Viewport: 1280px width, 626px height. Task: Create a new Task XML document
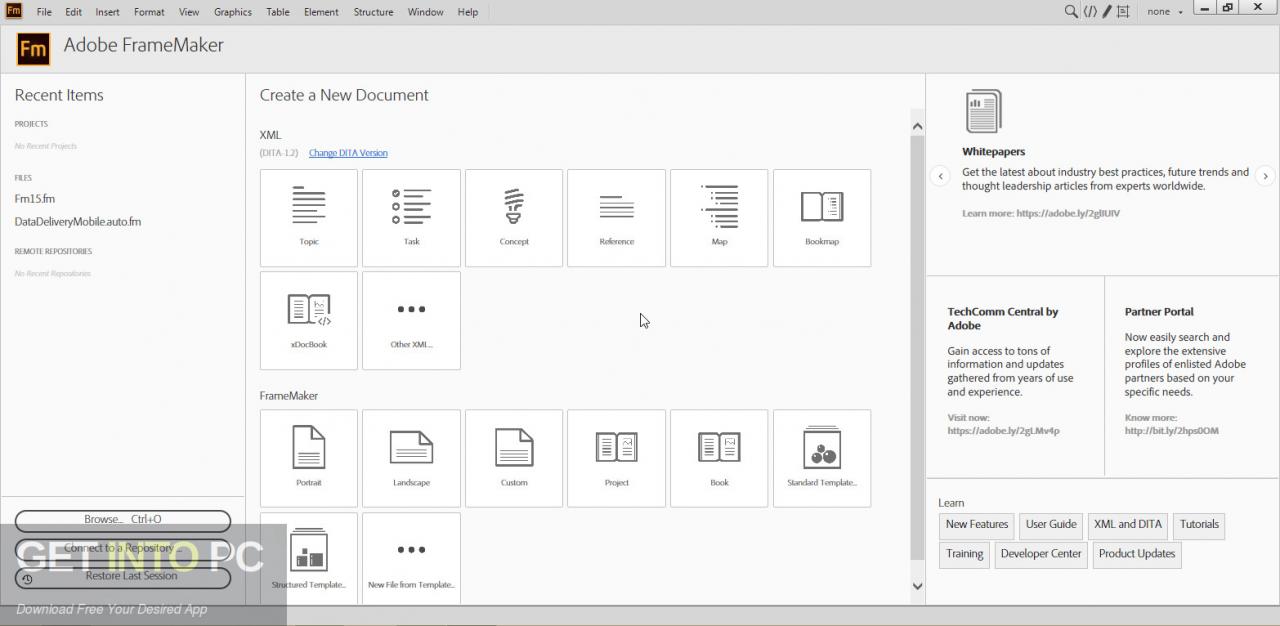(411, 218)
